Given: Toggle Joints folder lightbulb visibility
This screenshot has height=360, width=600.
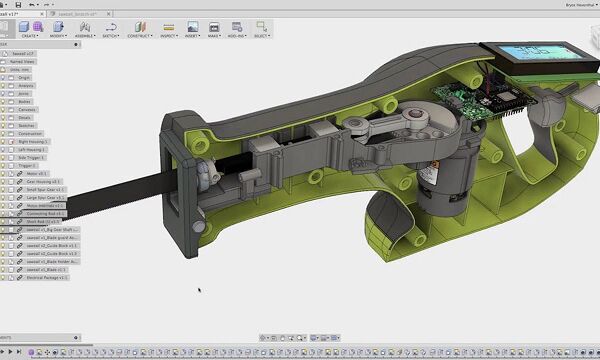Looking at the screenshot, I should pos(3,94).
